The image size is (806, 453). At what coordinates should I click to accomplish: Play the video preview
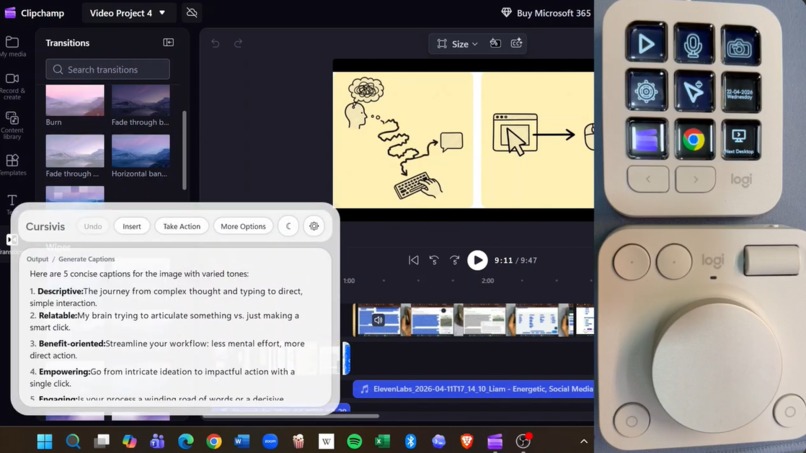pyautogui.click(x=477, y=260)
